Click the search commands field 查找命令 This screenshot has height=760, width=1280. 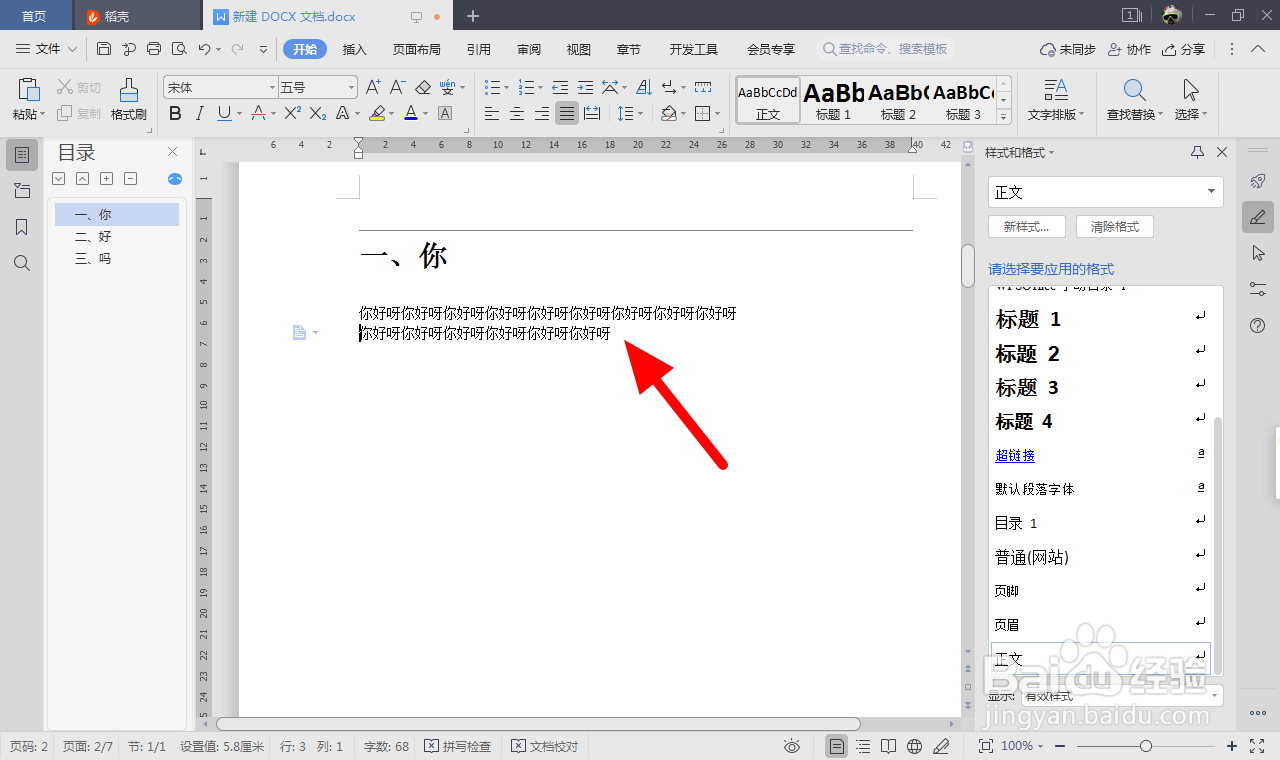pyautogui.click(x=885, y=49)
